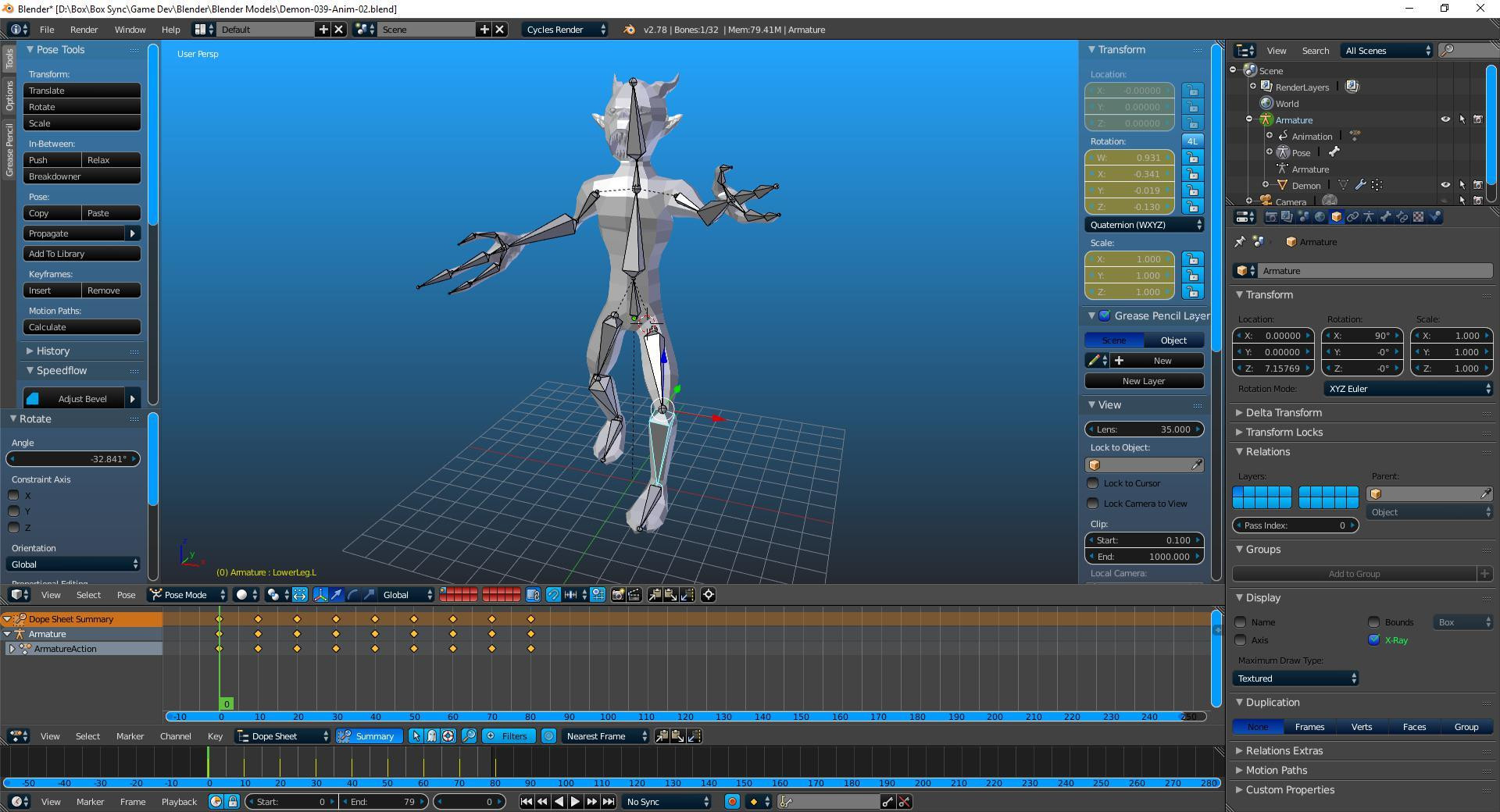The image size is (1500, 812).
Task: Open the armature Data tab with stick figure
Action: pos(1369,217)
